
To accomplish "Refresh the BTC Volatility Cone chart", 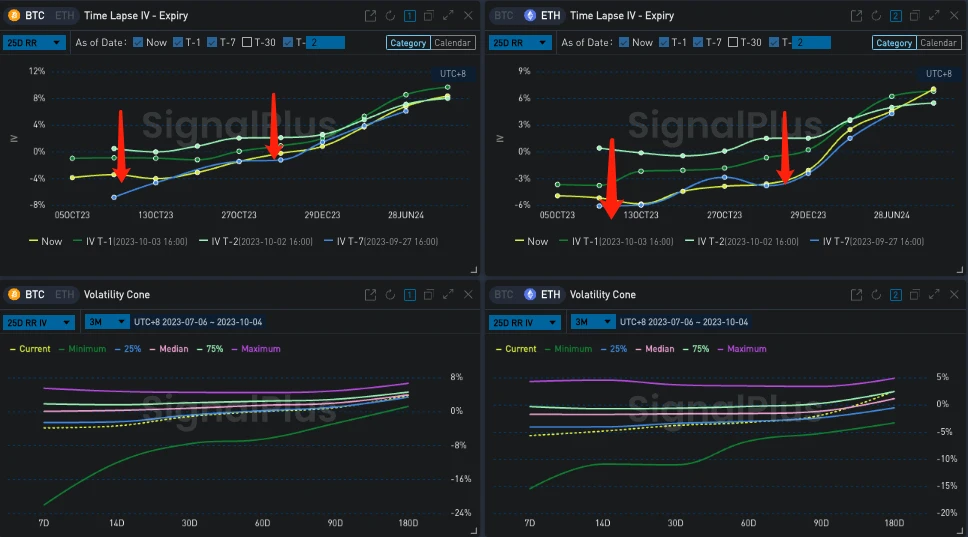I will coord(390,295).
